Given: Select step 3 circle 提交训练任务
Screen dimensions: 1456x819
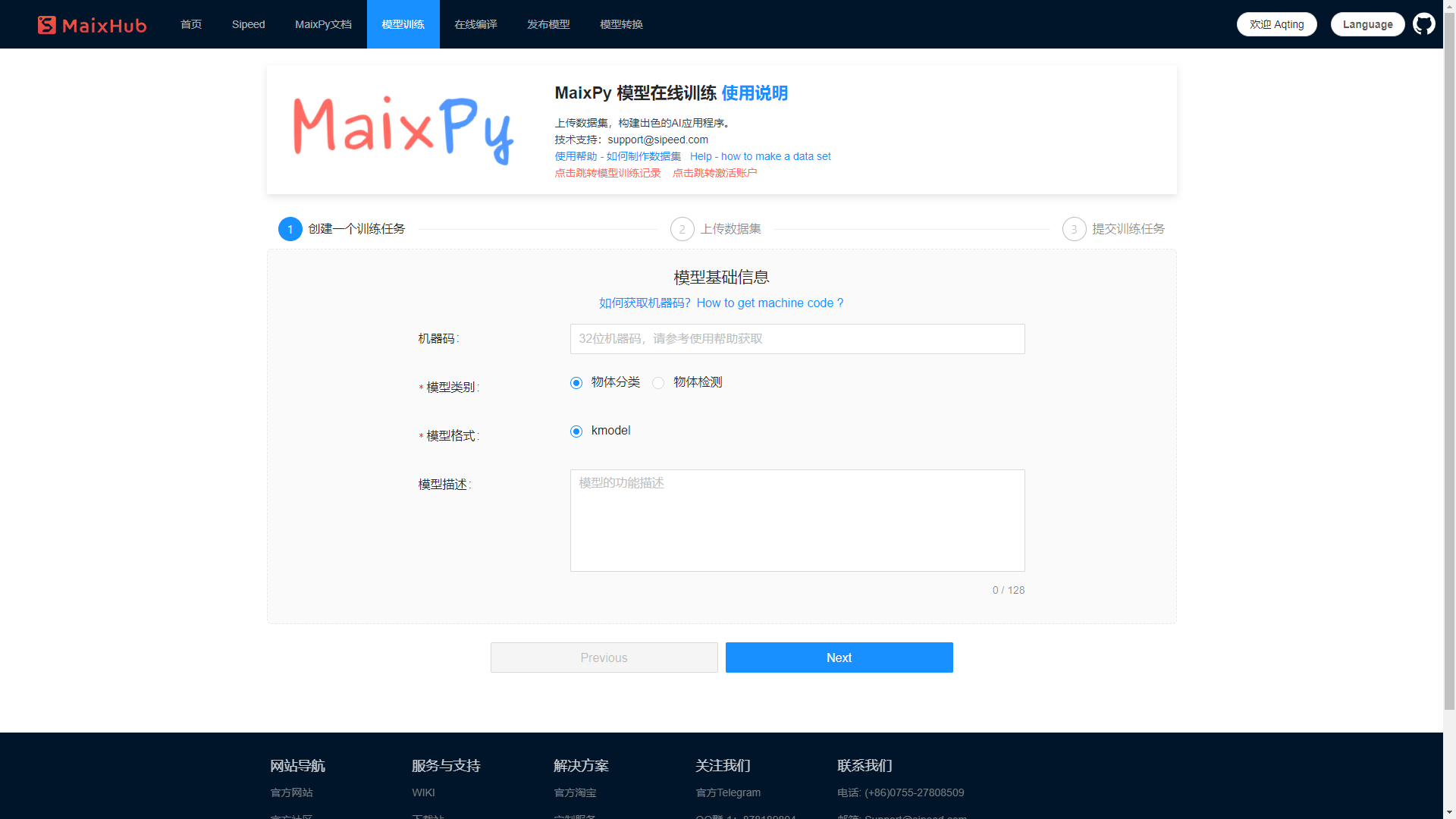Looking at the screenshot, I should click(1075, 229).
